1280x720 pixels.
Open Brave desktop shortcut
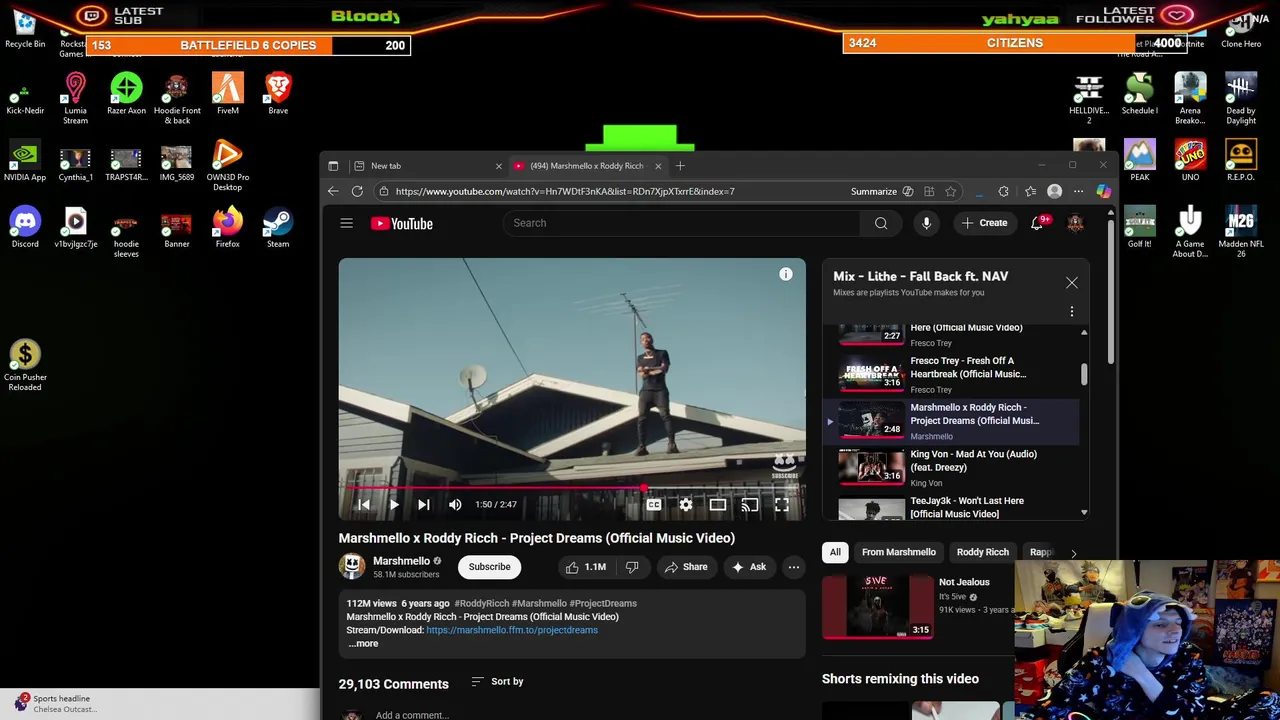point(278,93)
